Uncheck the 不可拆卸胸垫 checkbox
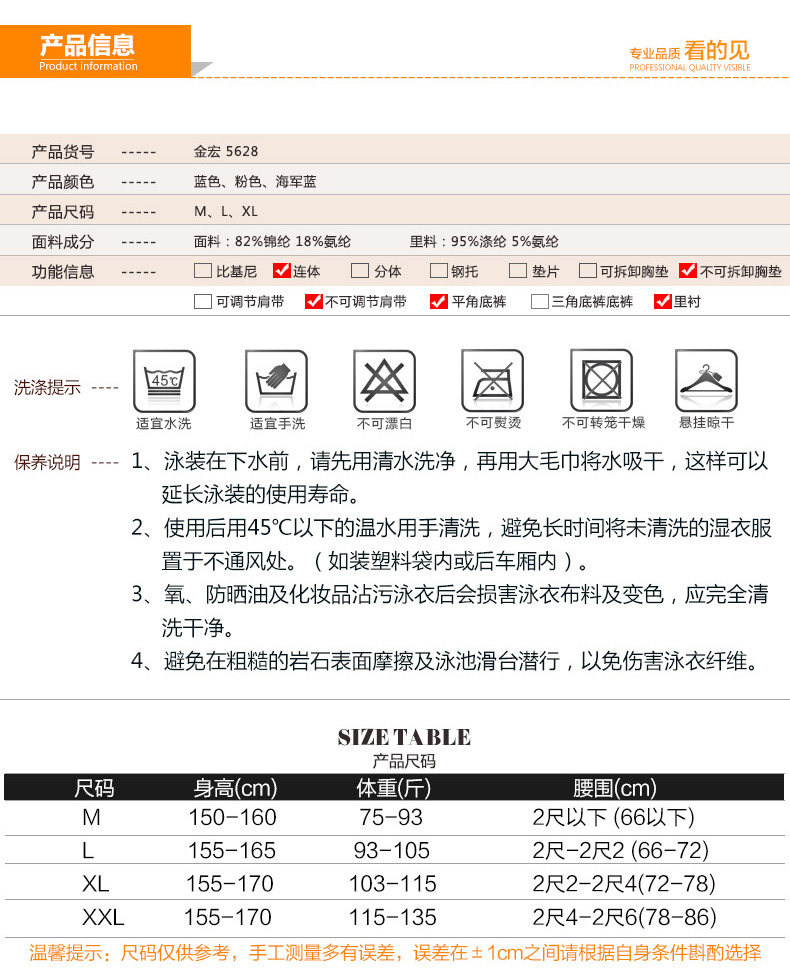This screenshot has width=790, height=980. [688, 271]
